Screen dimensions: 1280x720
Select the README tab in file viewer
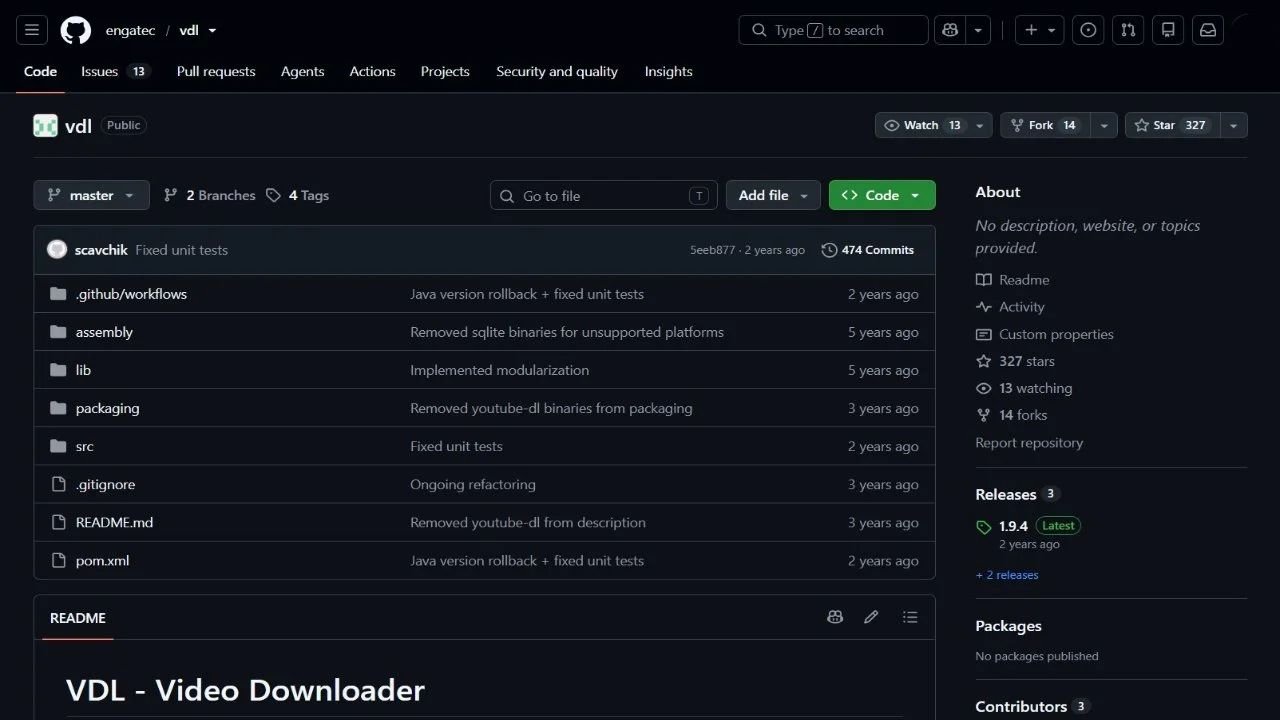coord(78,618)
